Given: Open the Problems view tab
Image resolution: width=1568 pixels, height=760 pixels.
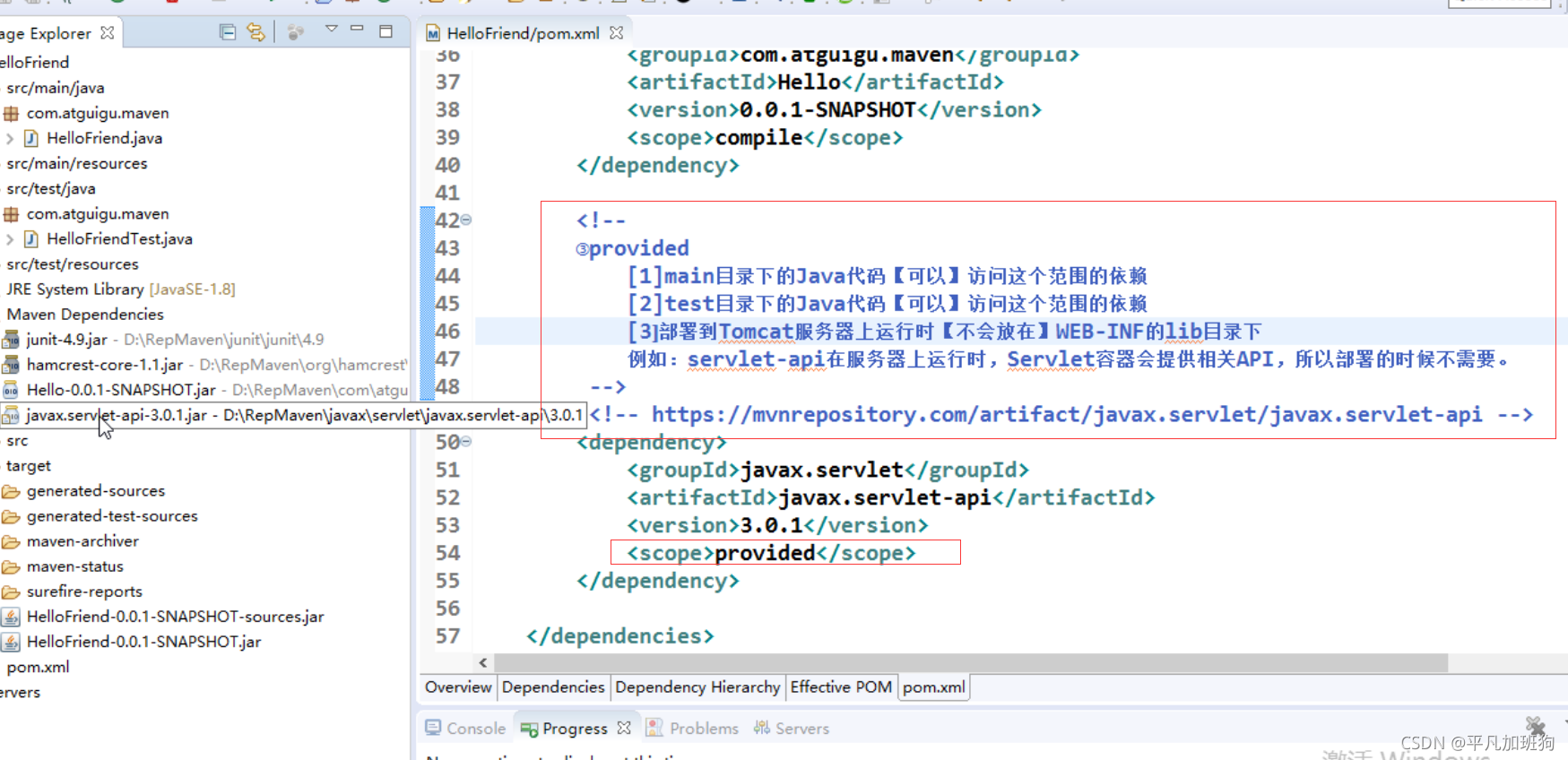Looking at the screenshot, I should pyautogui.click(x=693, y=728).
